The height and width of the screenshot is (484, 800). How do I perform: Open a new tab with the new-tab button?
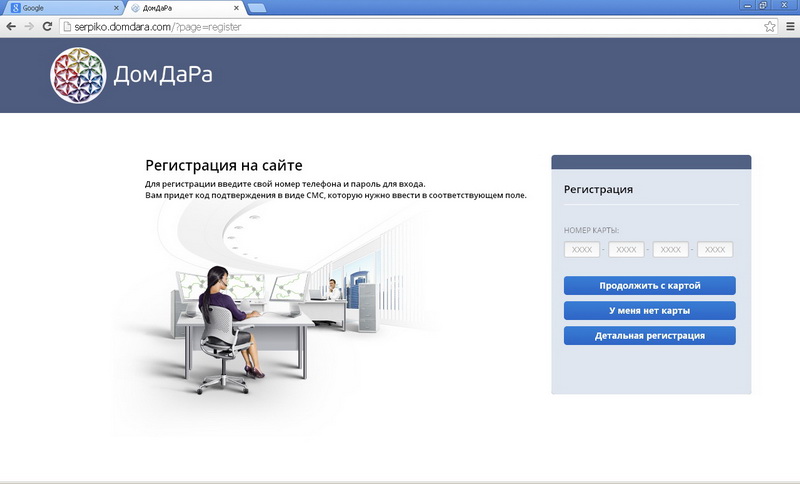coord(257,8)
